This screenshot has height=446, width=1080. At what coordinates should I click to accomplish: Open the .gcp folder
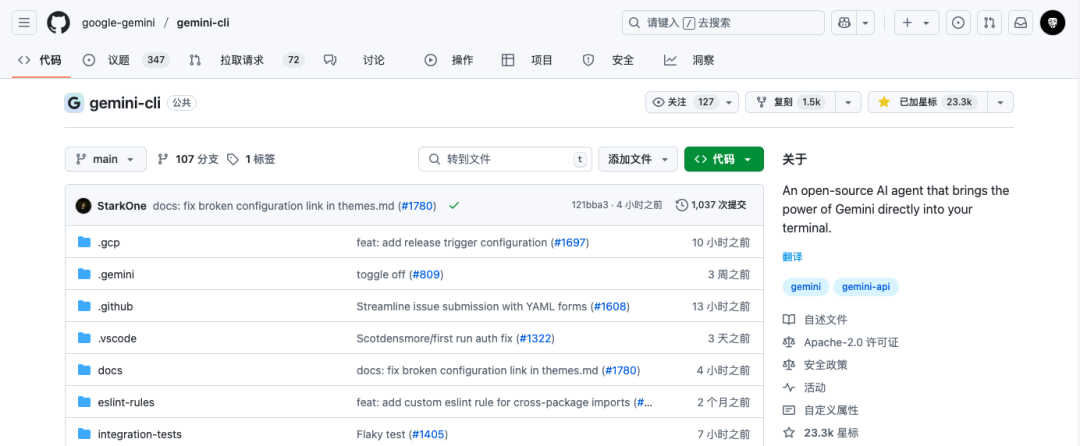[x=110, y=242]
